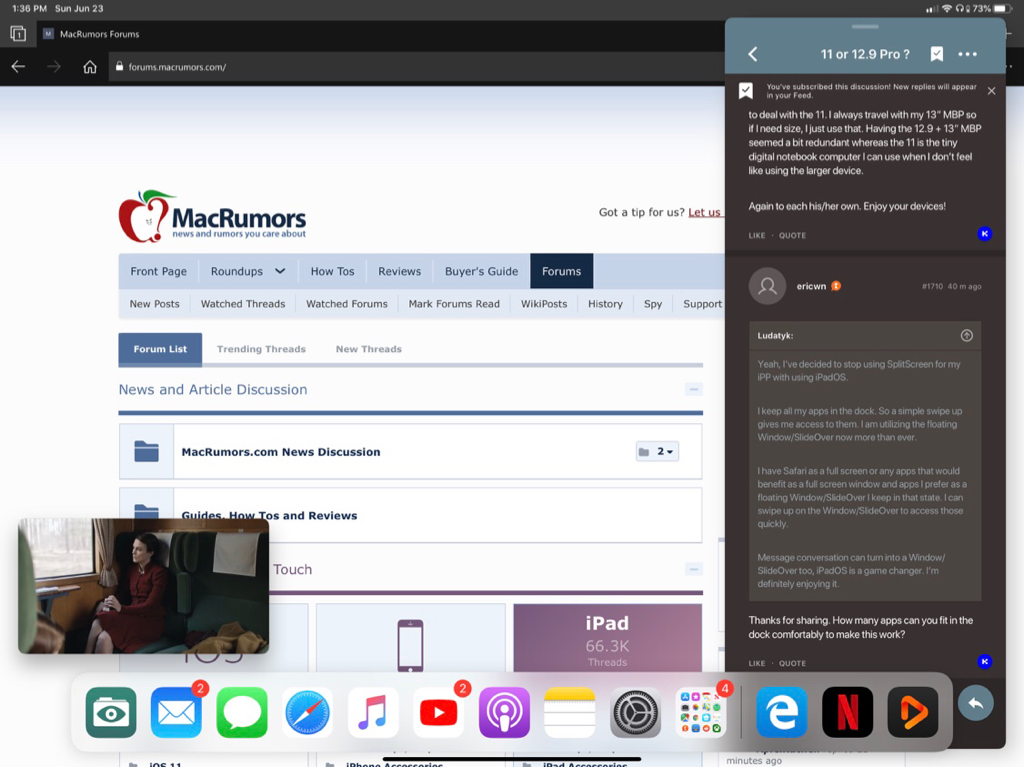Open the app folder in the dock
1024x767 pixels.
(701, 712)
